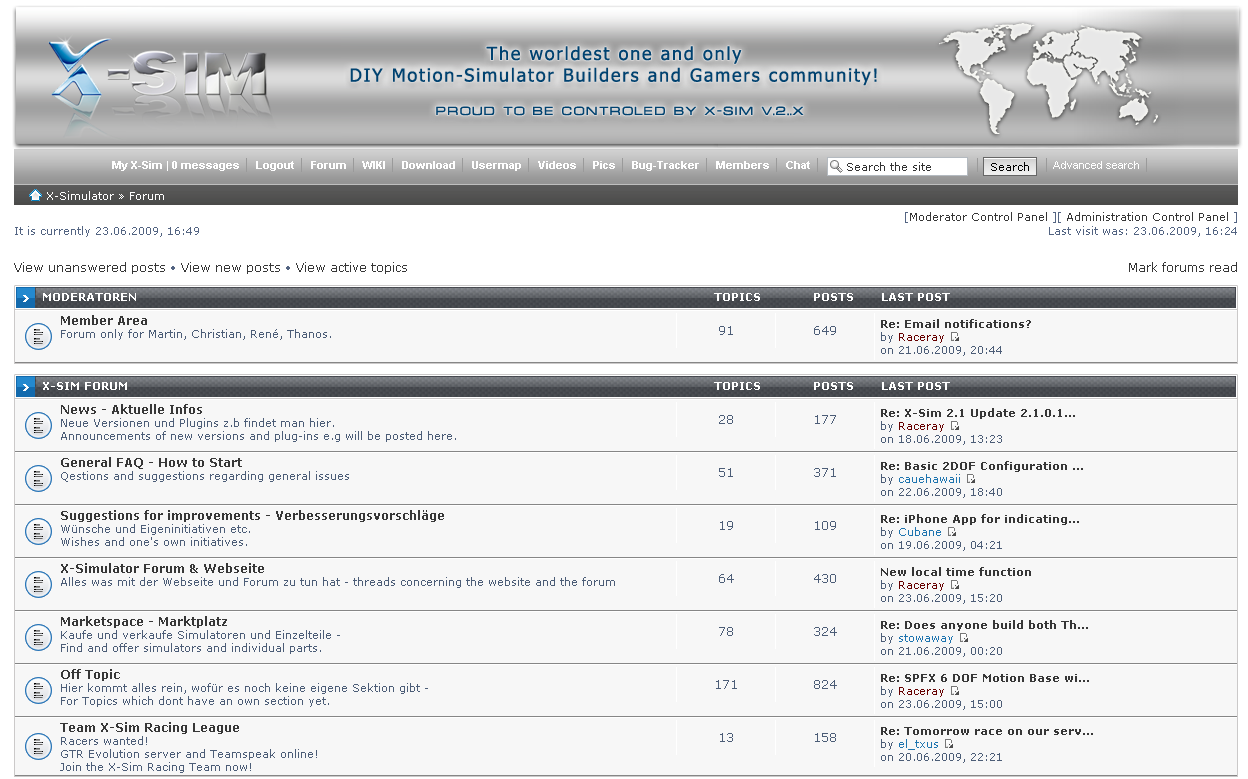View latest post icon next to cauehawaii
1248x779 pixels.
pos(971,479)
